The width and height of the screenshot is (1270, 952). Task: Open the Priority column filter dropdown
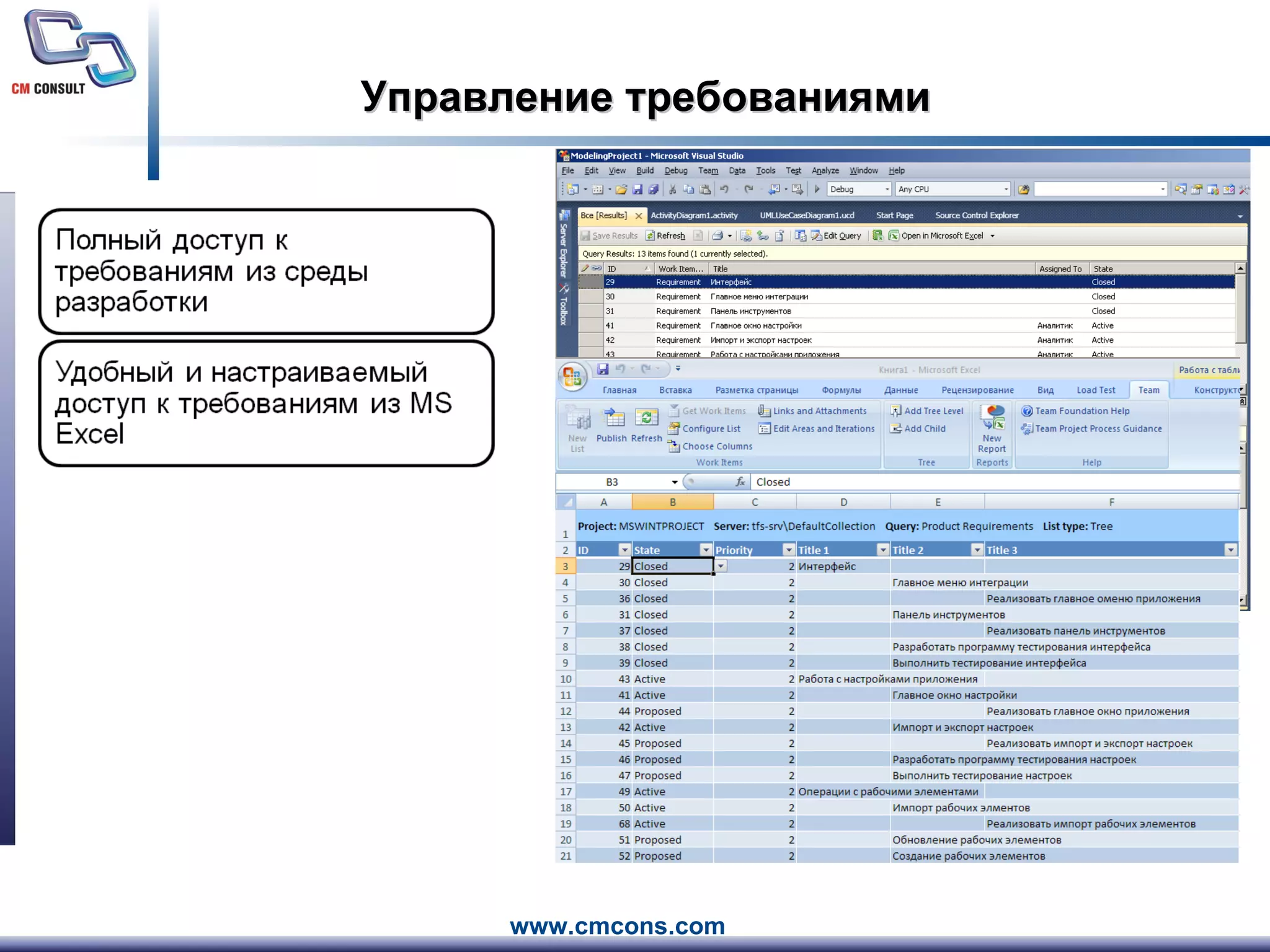(x=788, y=550)
